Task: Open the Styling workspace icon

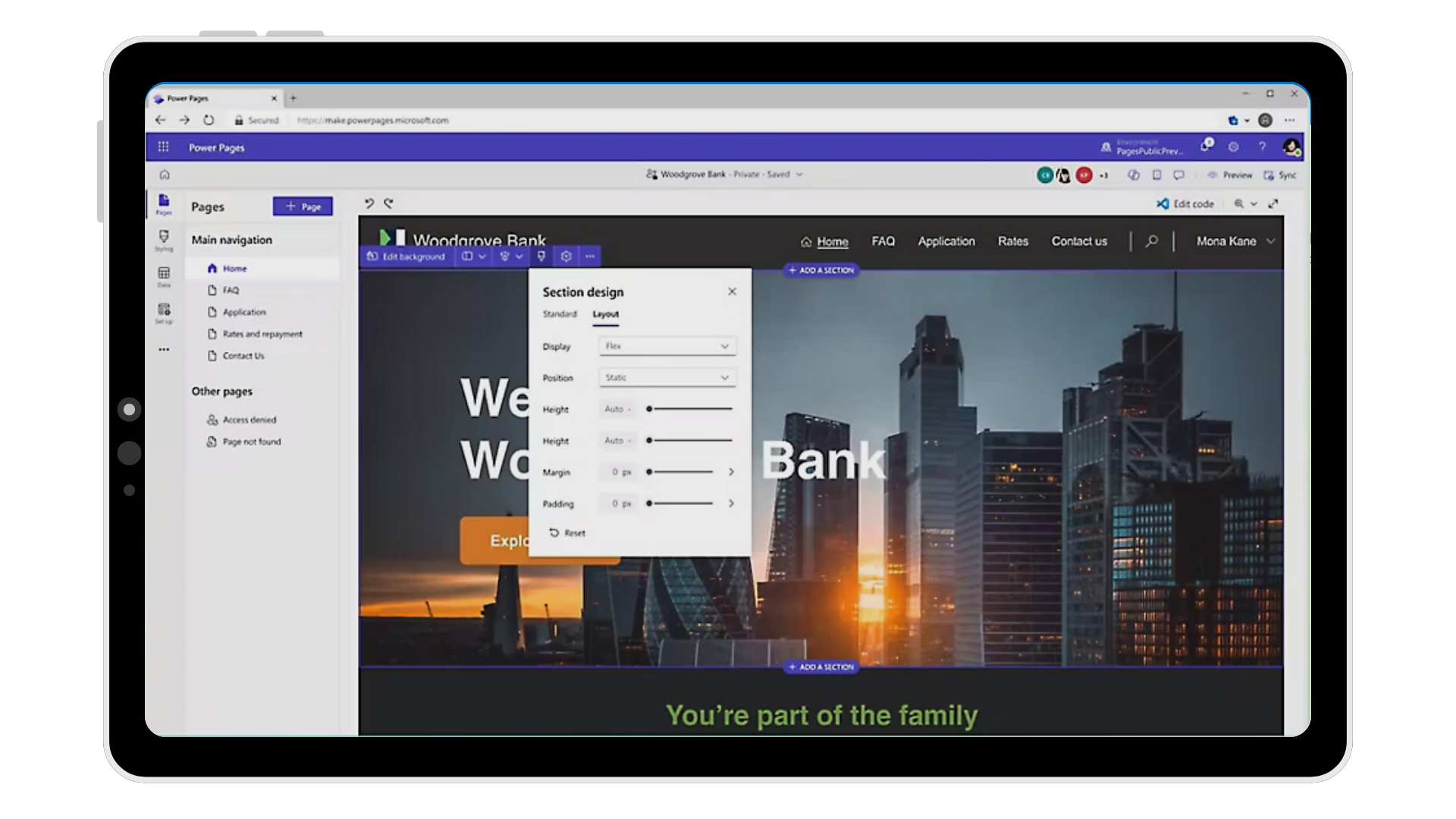Action: click(x=164, y=240)
